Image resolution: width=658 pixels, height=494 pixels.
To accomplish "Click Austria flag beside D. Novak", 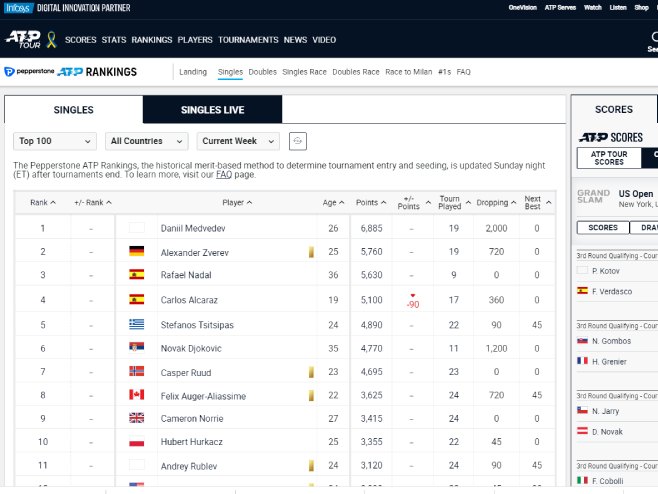I will coord(582,431).
